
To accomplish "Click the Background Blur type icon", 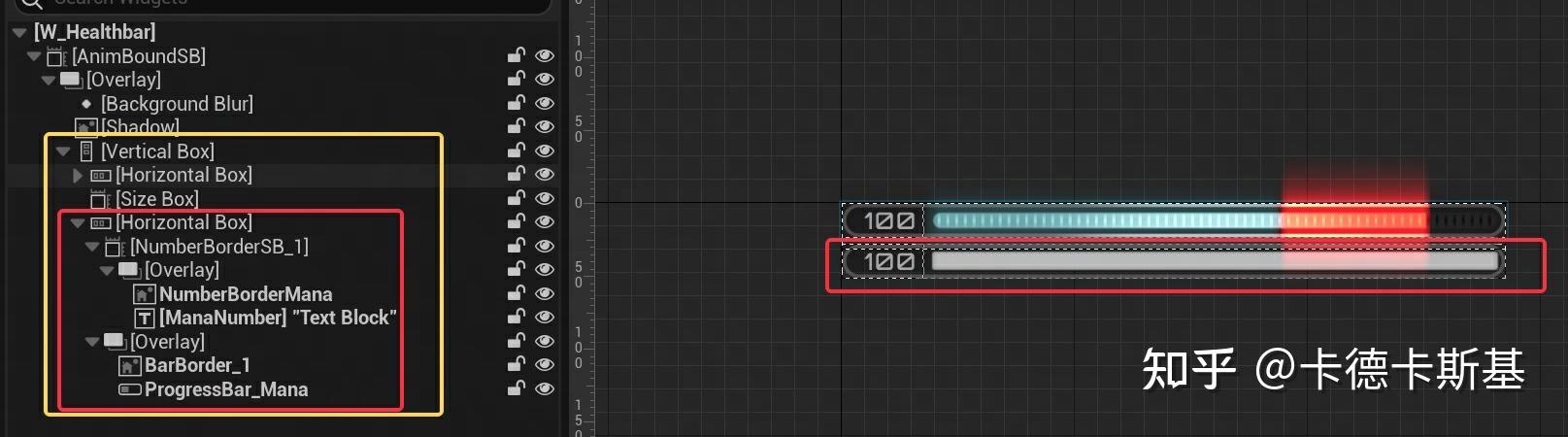I will [x=86, y=104].
